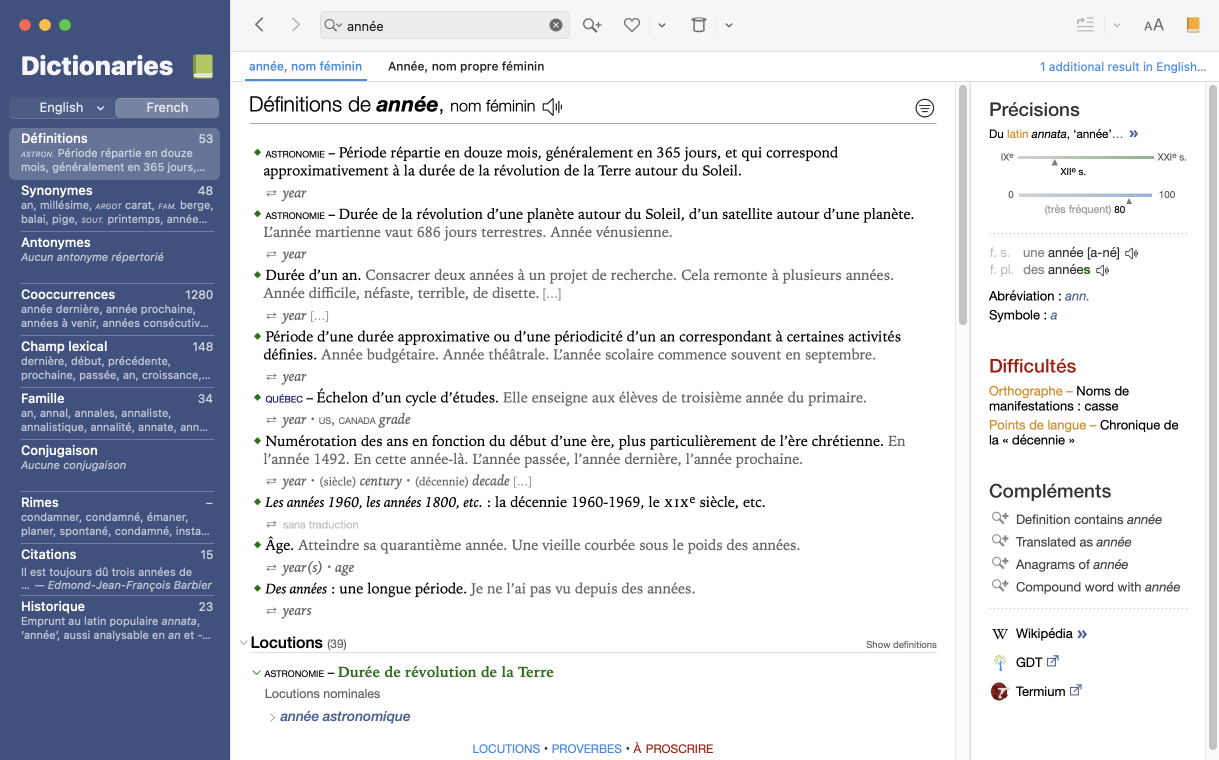This screenshot has height=760, width=1219.
Task: Click the back navigation arrow
Action: click(260, 25)
